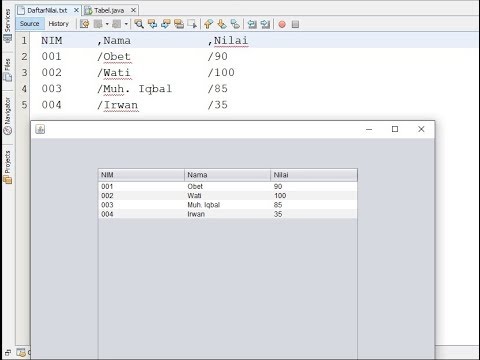
Task: Click '002' text in editor line 3
Action: pyautogui.click(x=52, y=73)
